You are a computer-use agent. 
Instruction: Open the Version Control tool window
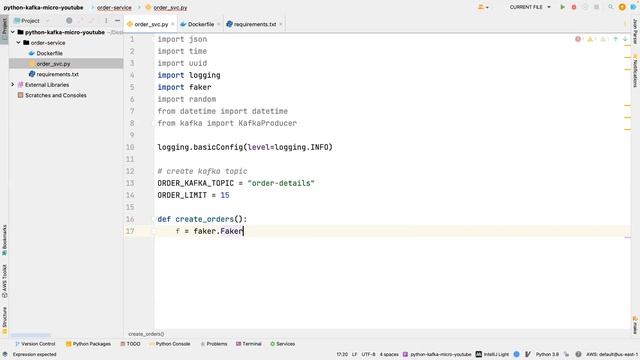(x=35, y=344)
